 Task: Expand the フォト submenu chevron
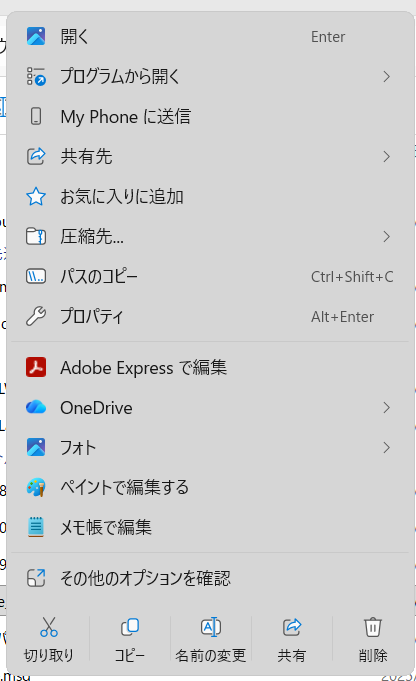point(386,447)
